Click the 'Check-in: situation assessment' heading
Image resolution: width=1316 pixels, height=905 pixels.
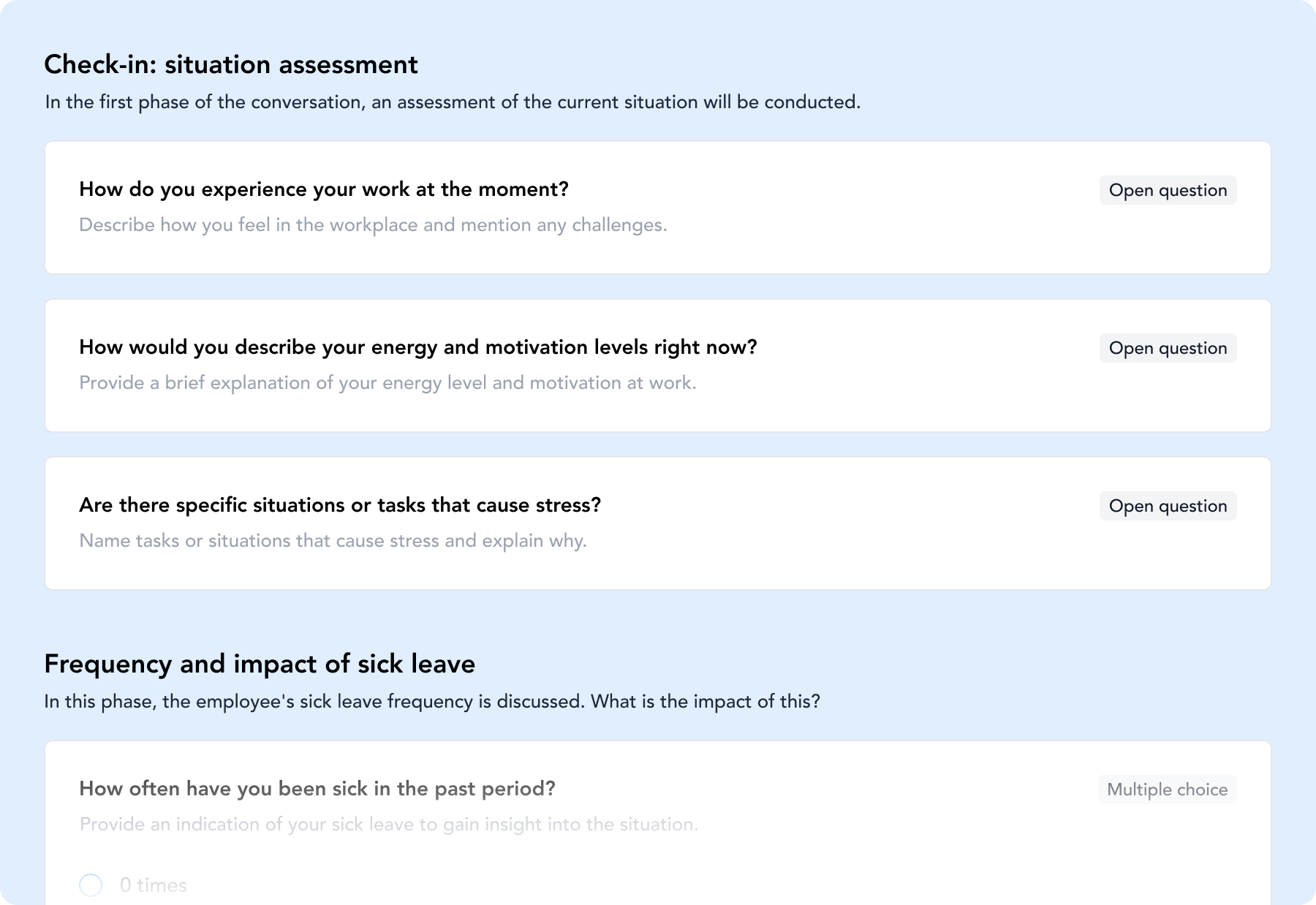pyautogui.click(x=231, y=64)
